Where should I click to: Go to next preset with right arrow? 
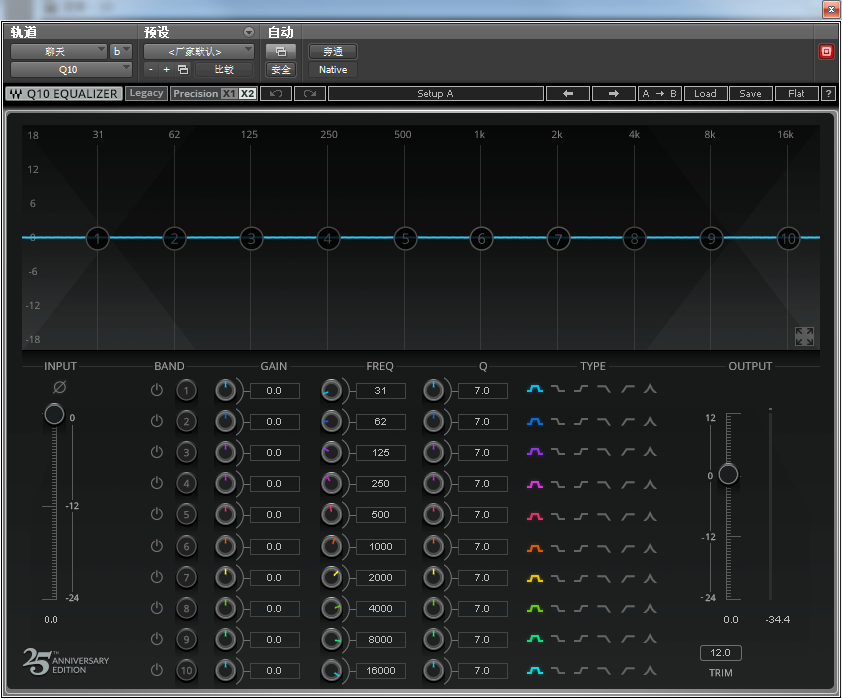613,93
